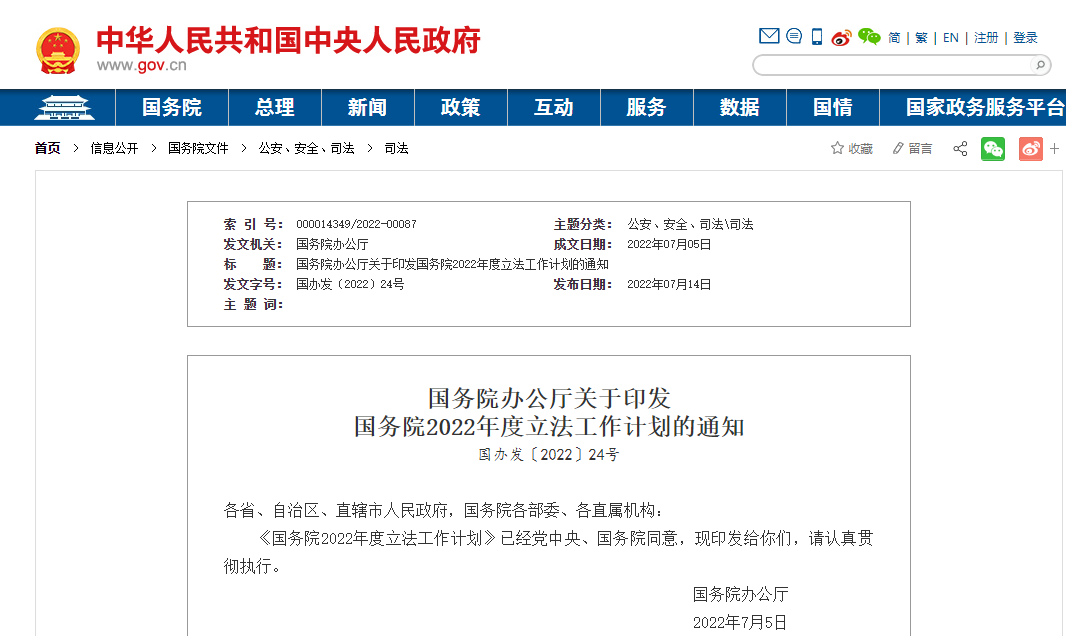
Task: Share the article via the red Weibo icon
Action: [1030, 148]
